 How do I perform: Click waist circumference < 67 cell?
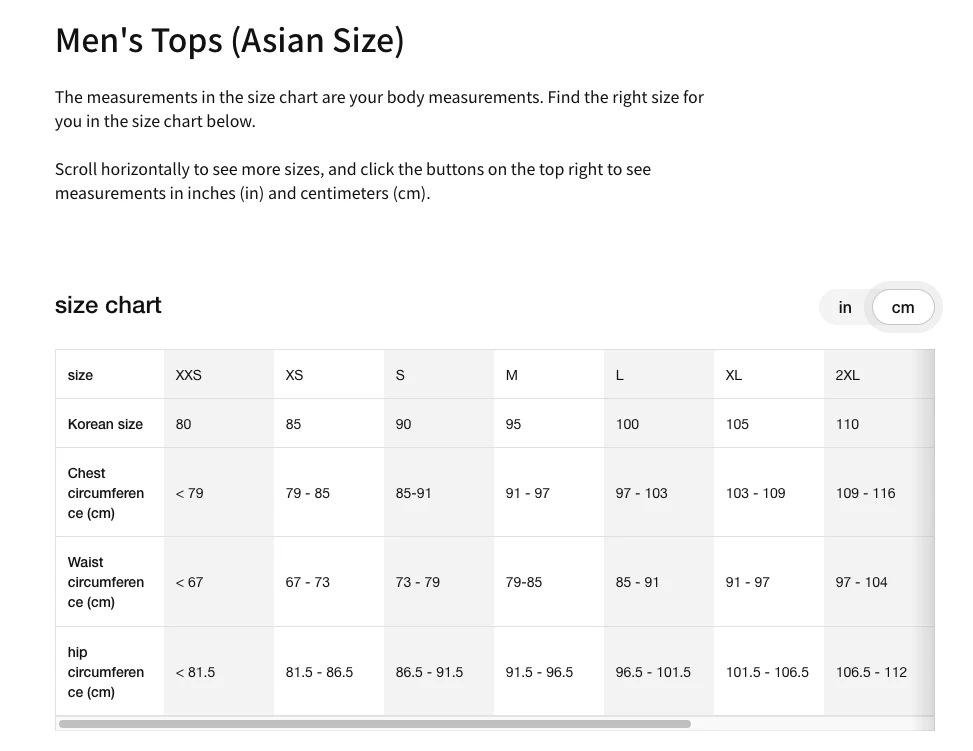[189, 582]
